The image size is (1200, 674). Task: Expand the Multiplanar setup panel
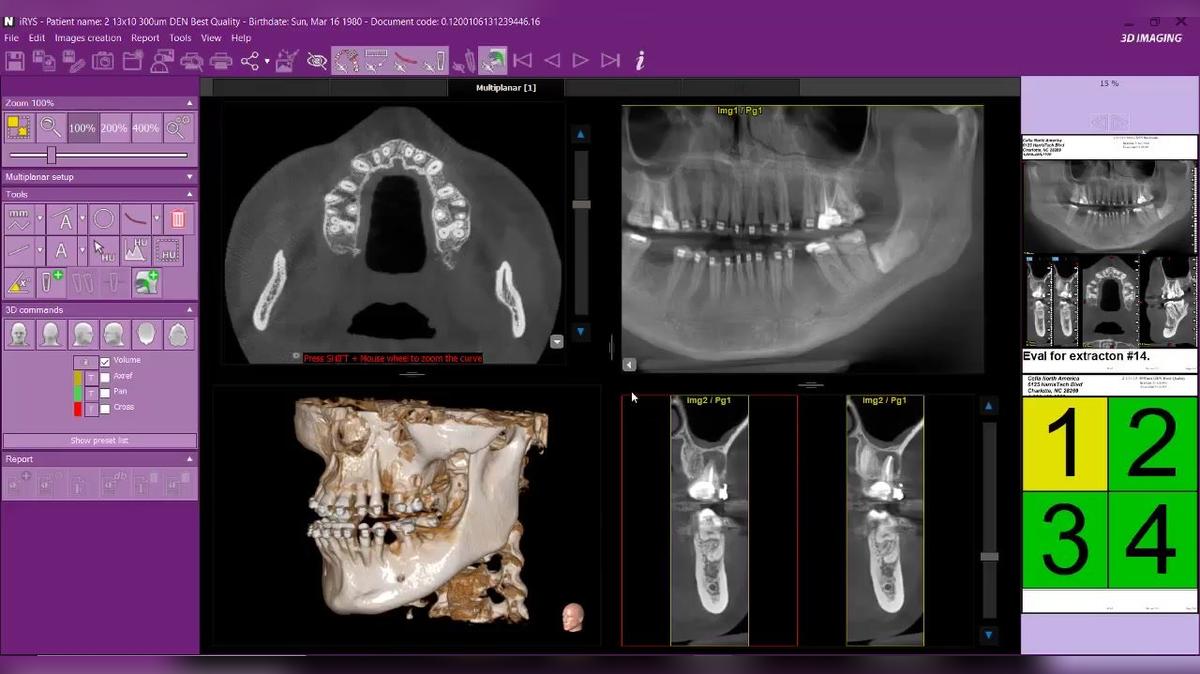click(189, 177)
